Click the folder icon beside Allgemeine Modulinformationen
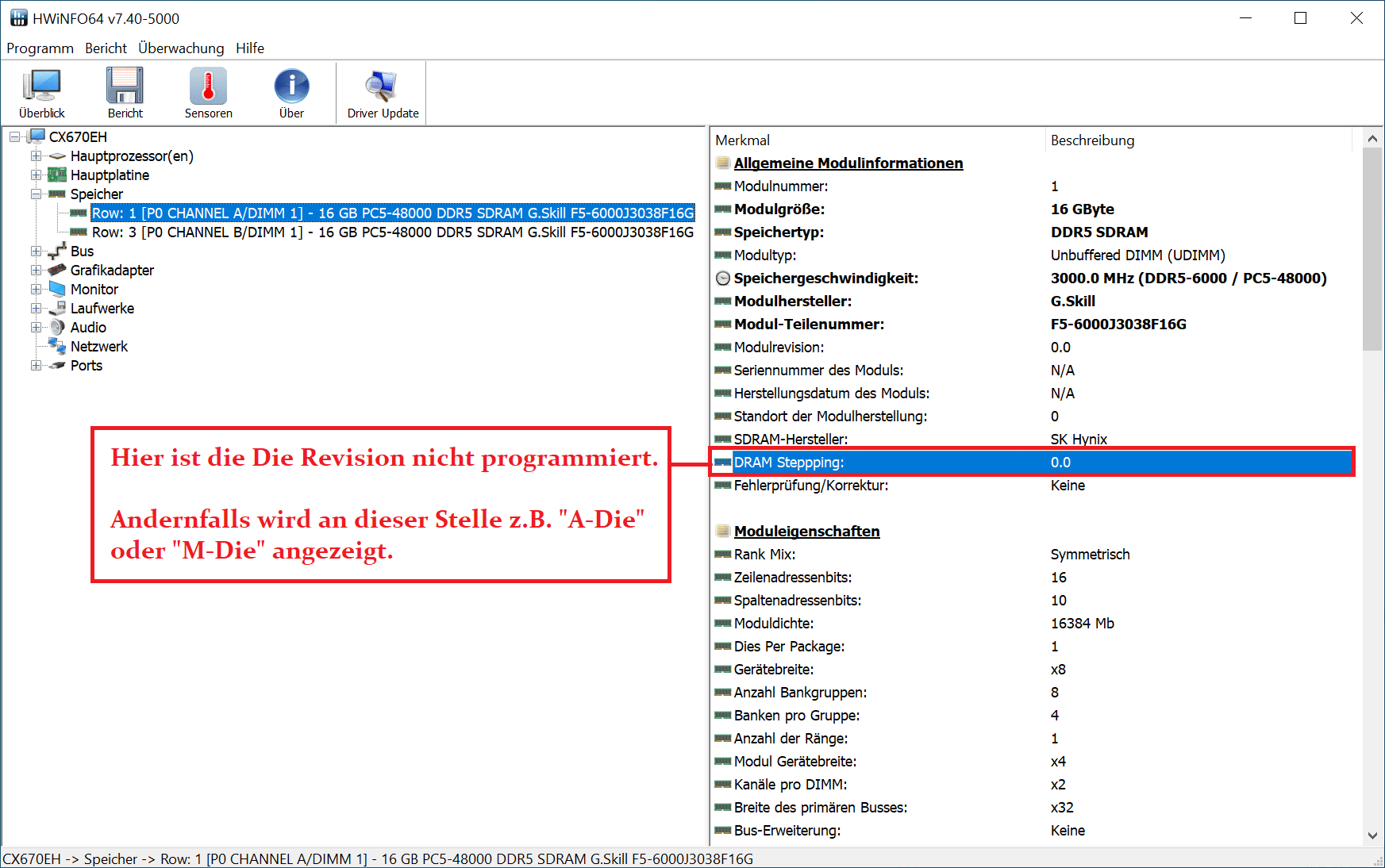The image size is (1385, 868). 722,163
